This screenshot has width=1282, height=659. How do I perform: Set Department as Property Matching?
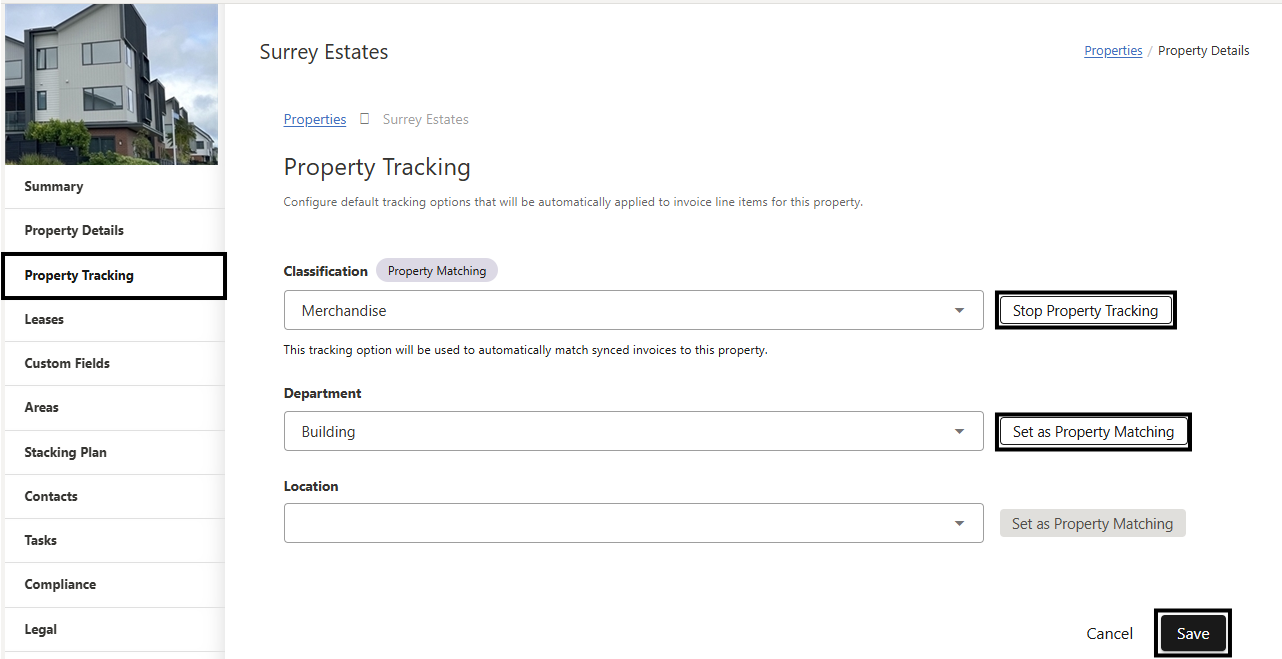pyautogui.click(x=1093, y=432)
